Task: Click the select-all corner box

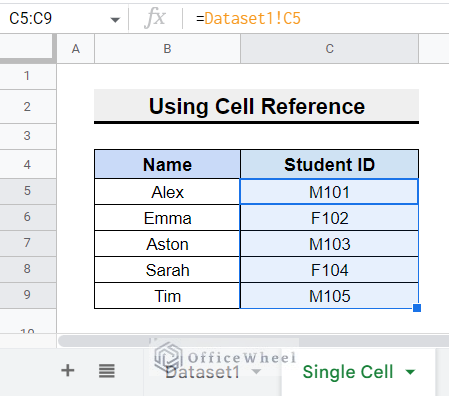Action: coord(27,48)
